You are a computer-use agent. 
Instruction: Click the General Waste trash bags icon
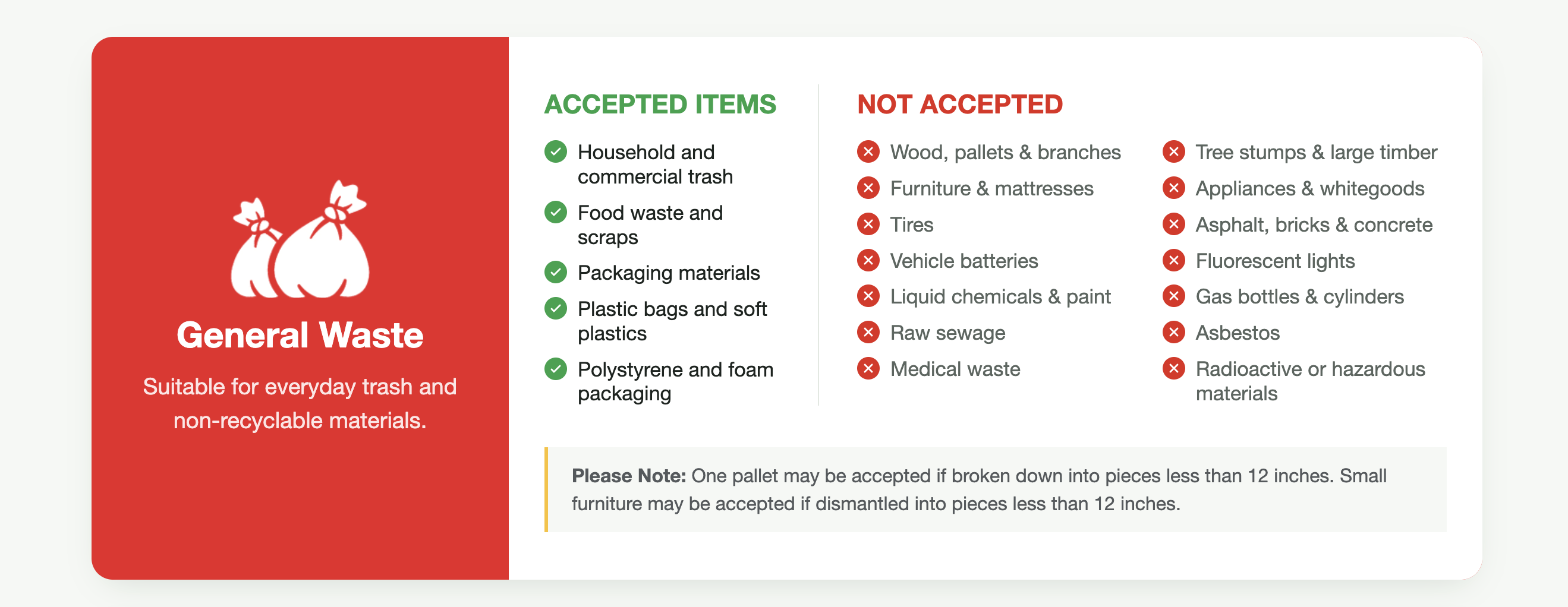(300, 239)
